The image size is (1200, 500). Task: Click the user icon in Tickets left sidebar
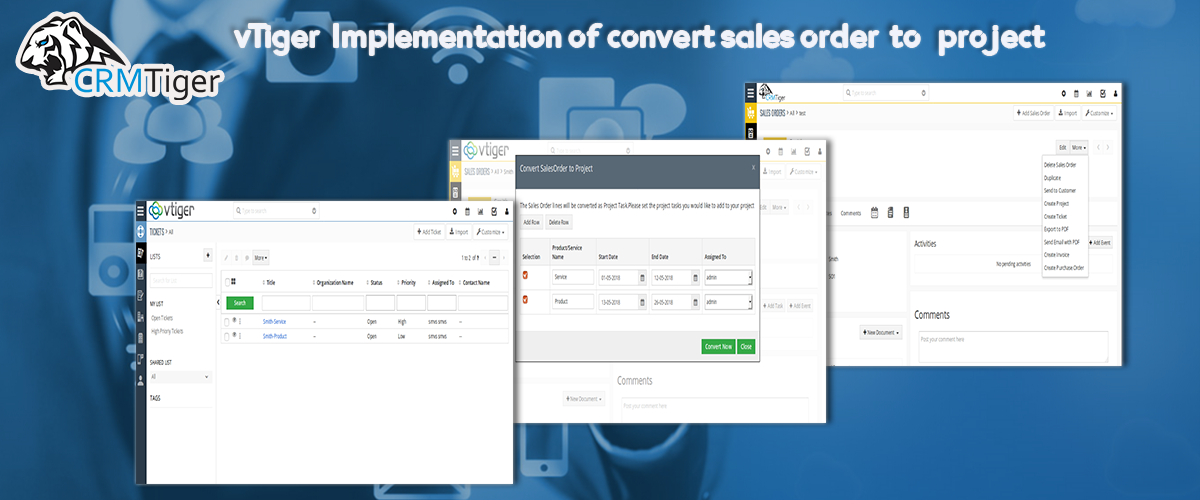[140, 380]
